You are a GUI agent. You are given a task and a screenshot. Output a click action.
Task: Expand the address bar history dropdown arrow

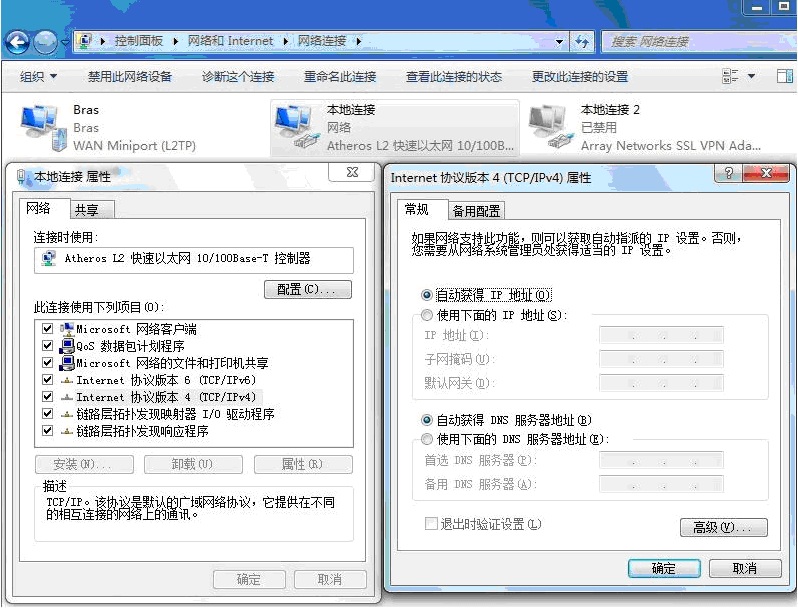(559, 42)
